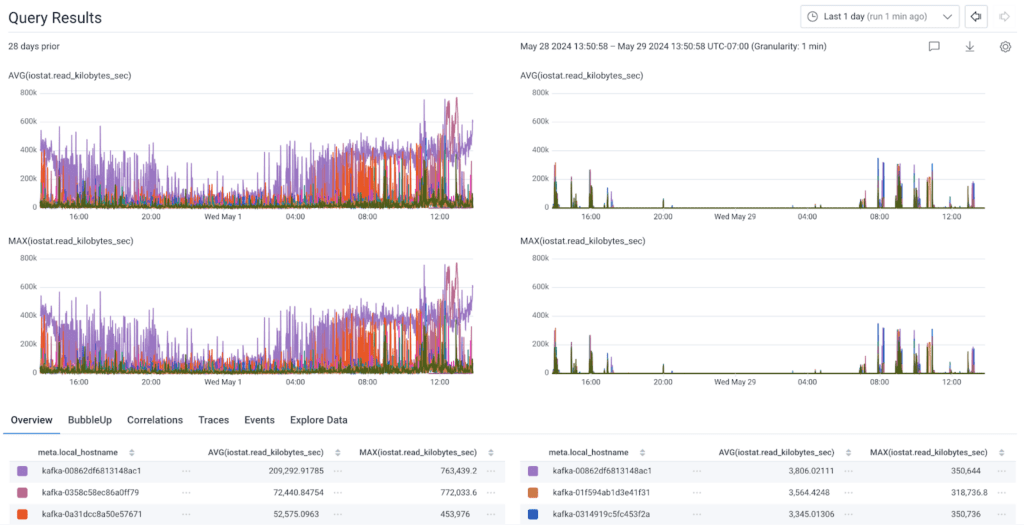Open ellipsis menu for kafka-0358c58ec86a0ff79 hostname
The image size is (1024, 525).
pos(186,492)
